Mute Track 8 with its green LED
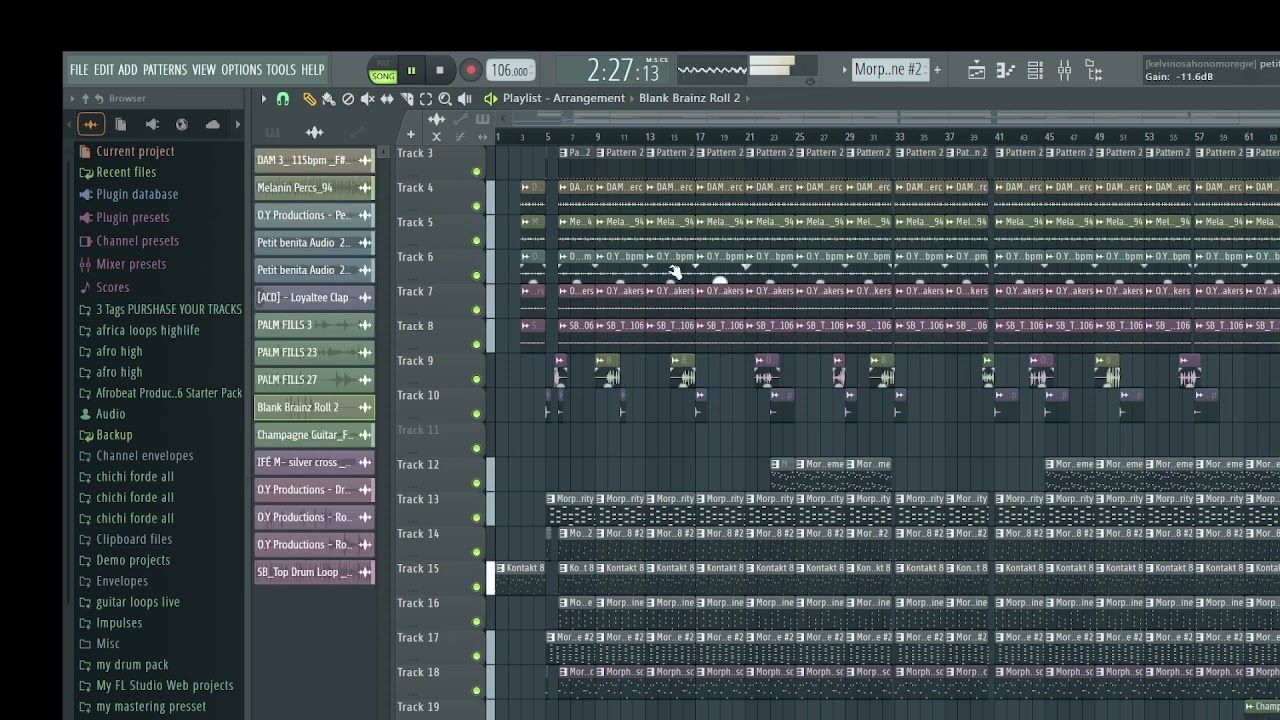Viewport: 1280px width, 720px height. (x=476, y=345)
